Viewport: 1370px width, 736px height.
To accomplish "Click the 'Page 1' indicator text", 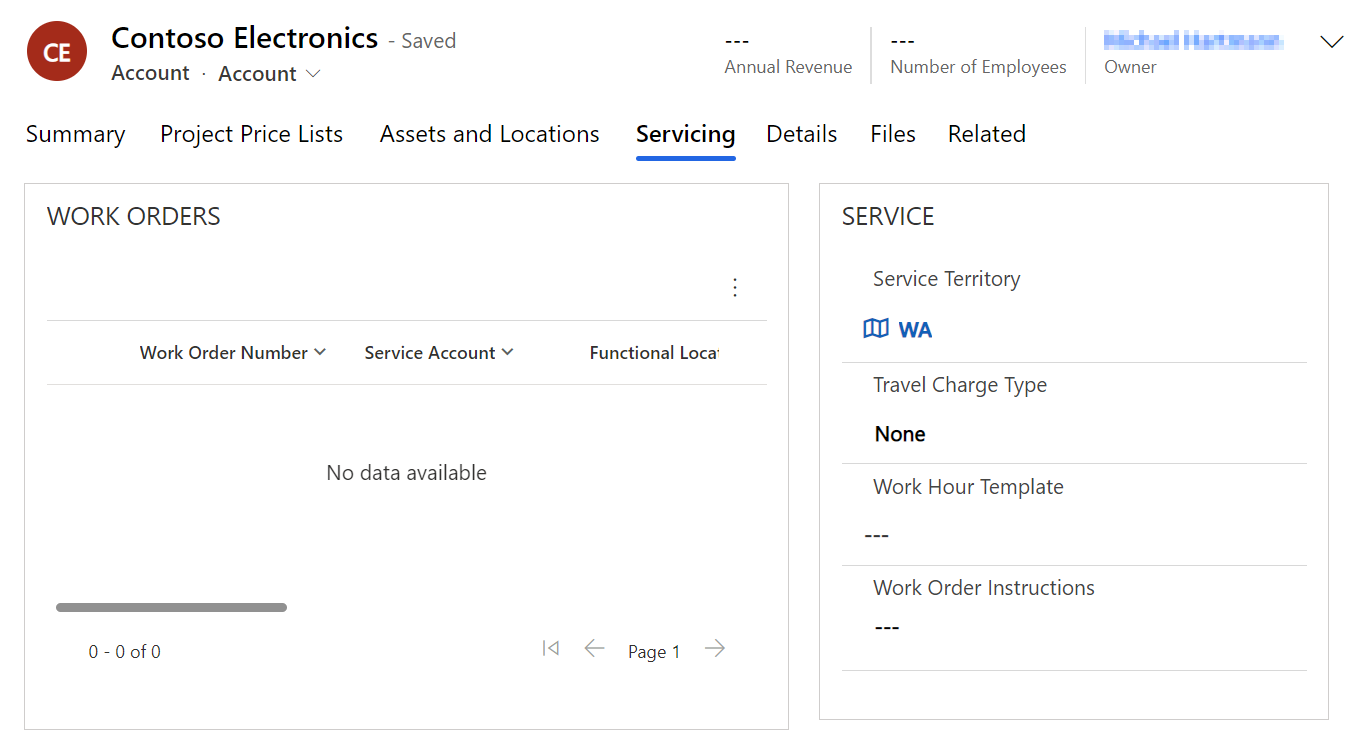I will point(654,652).
